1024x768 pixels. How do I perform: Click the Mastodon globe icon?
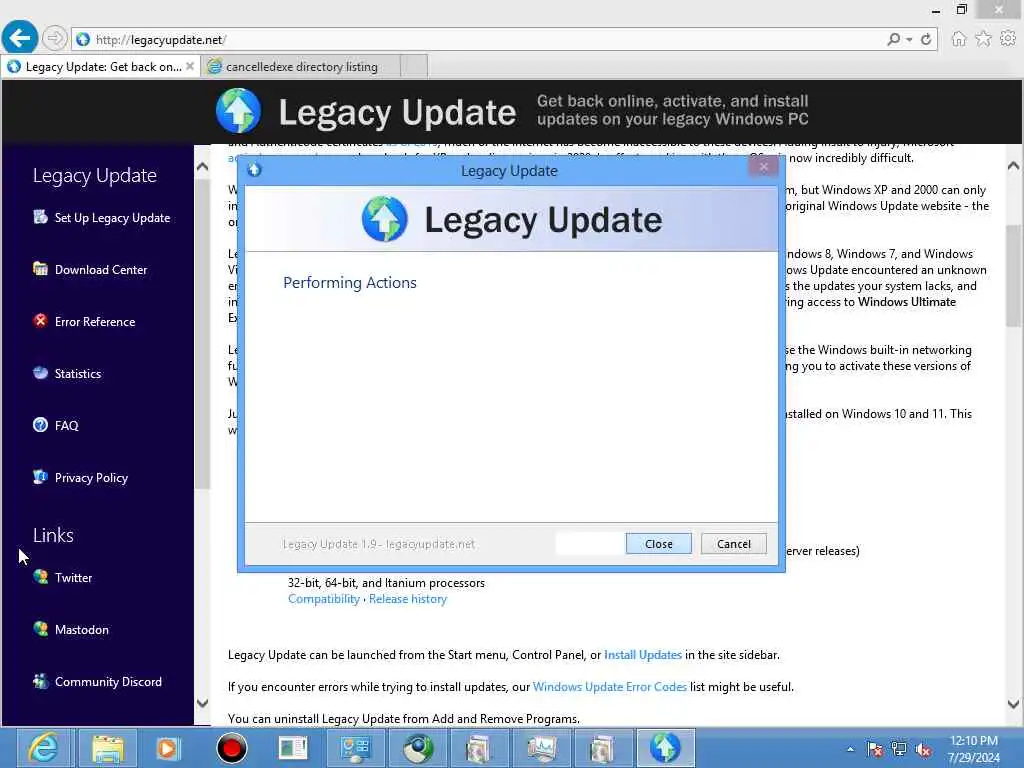point(40,629)
